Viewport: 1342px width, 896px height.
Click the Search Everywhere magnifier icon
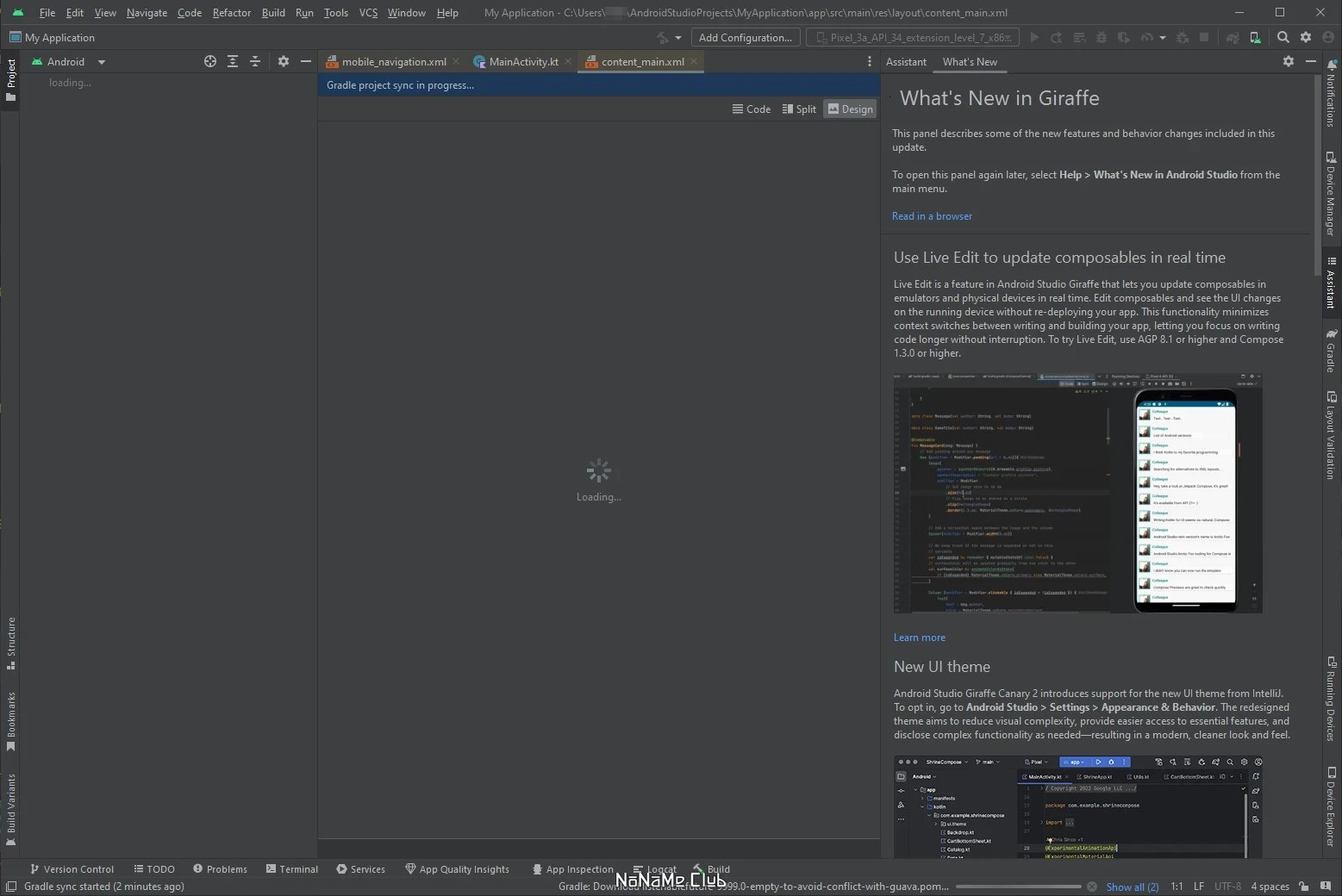pyautogui.click(x=1283, y=37)
